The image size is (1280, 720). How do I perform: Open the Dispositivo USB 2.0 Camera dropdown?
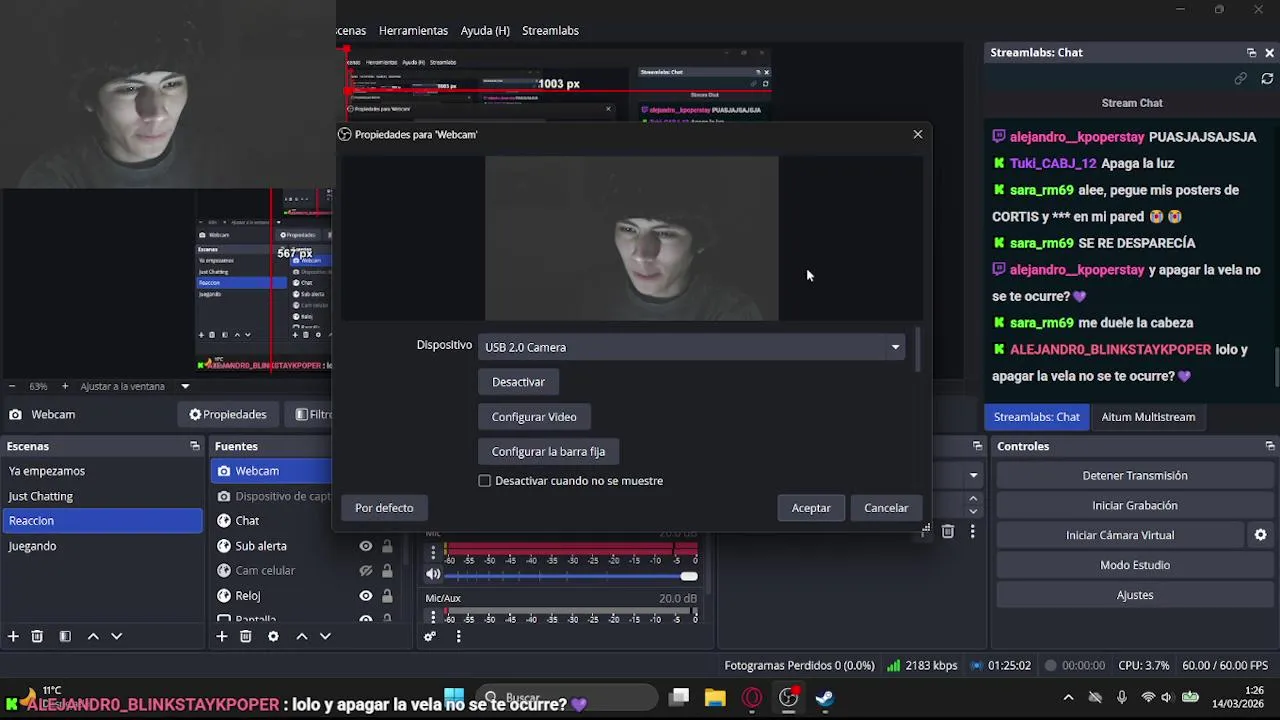(691, 347)
